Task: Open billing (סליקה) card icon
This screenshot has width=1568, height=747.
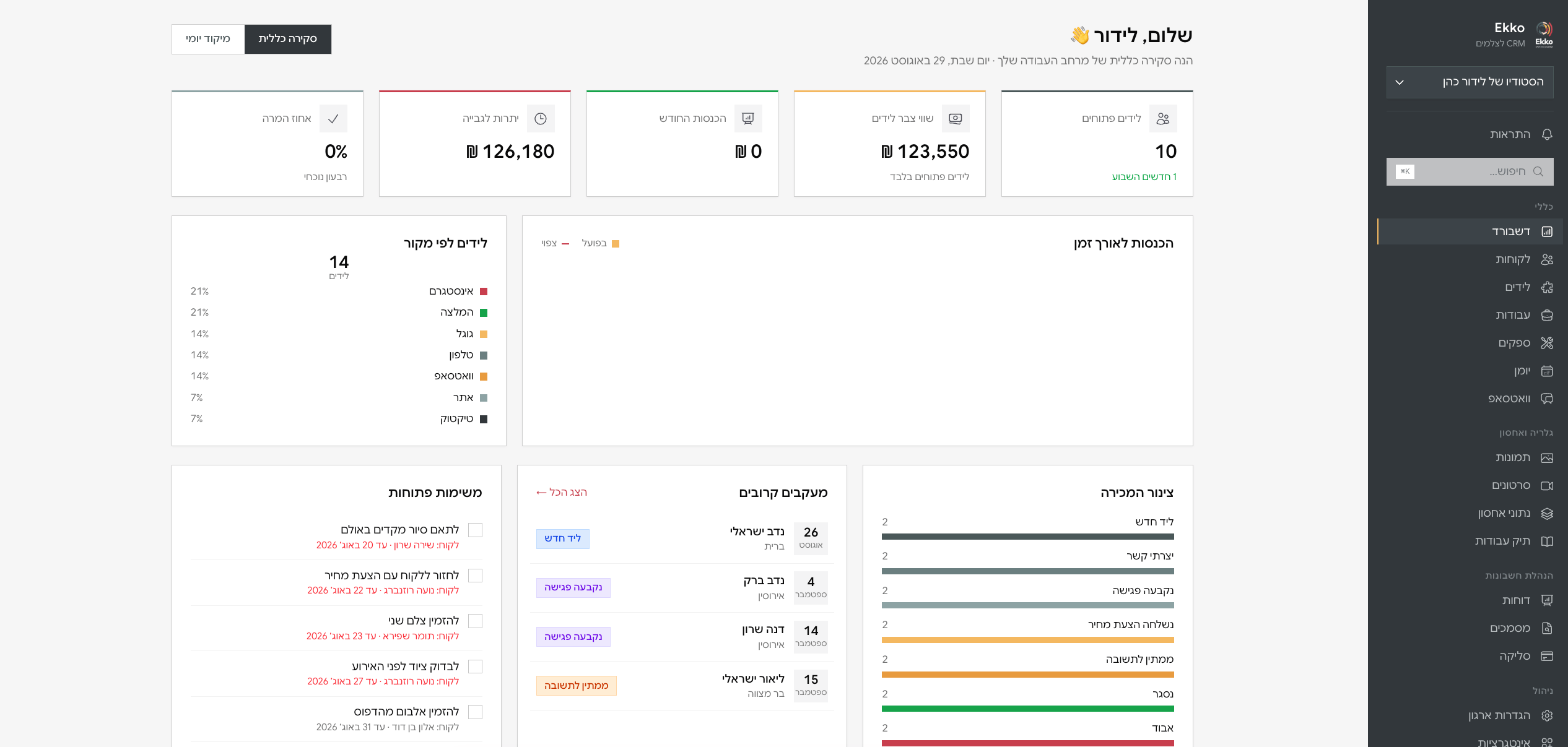Action: click(1547, 656)
